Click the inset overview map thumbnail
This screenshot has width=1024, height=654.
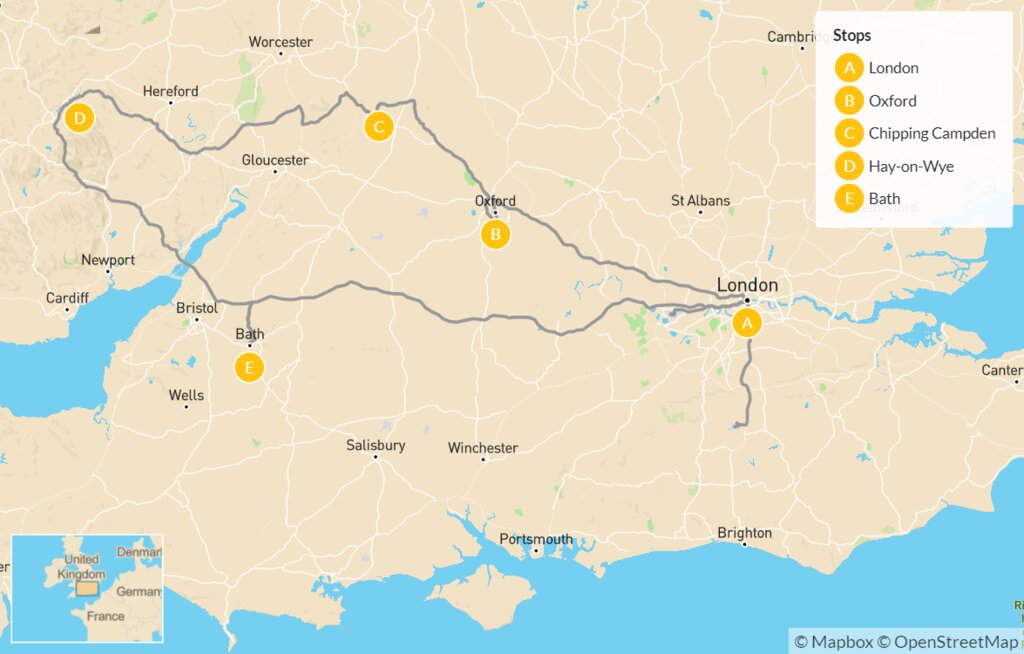(88, 589)
